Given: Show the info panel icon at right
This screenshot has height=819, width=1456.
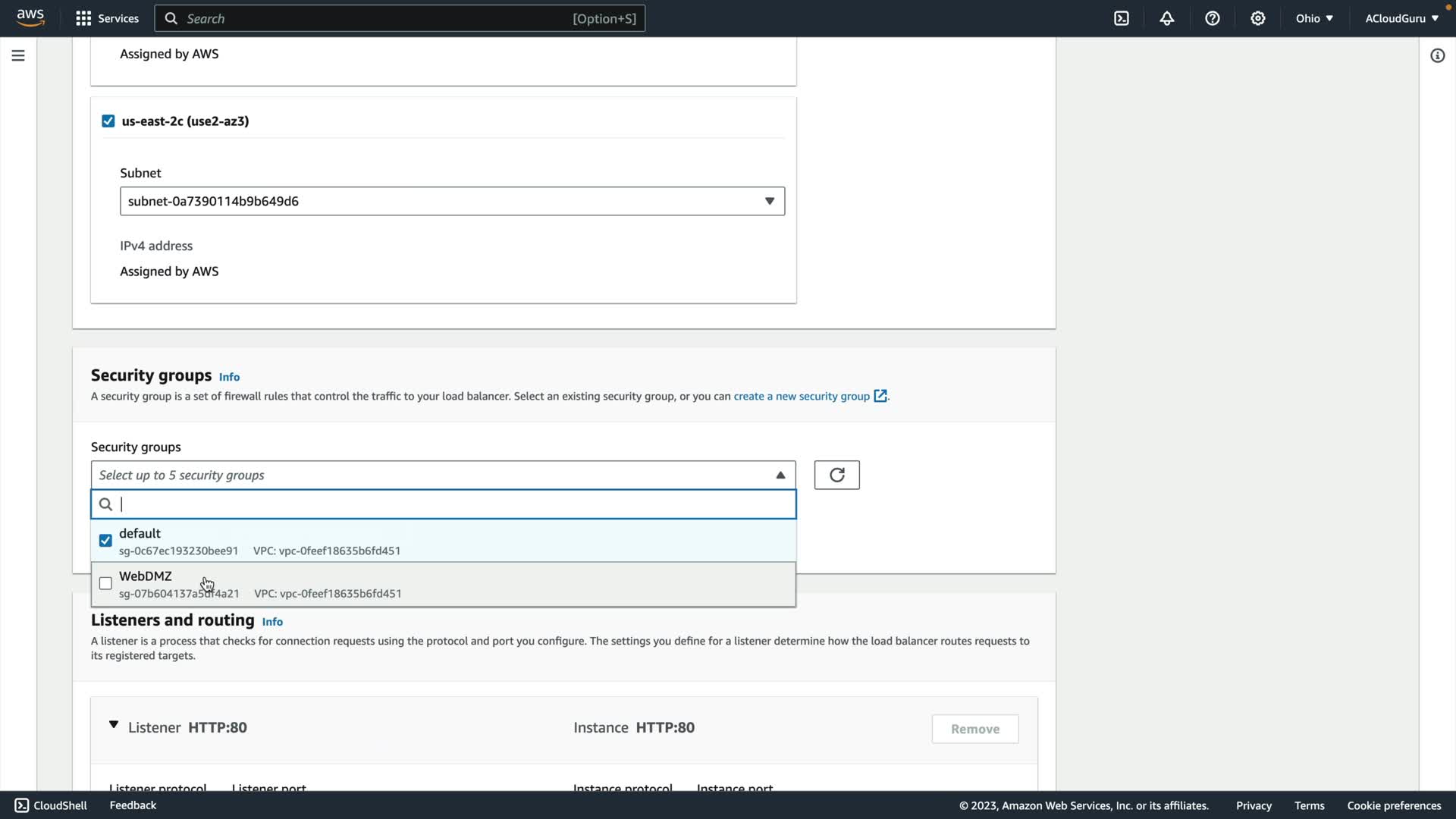Looking at the screenshot, I should [1437, 55].
